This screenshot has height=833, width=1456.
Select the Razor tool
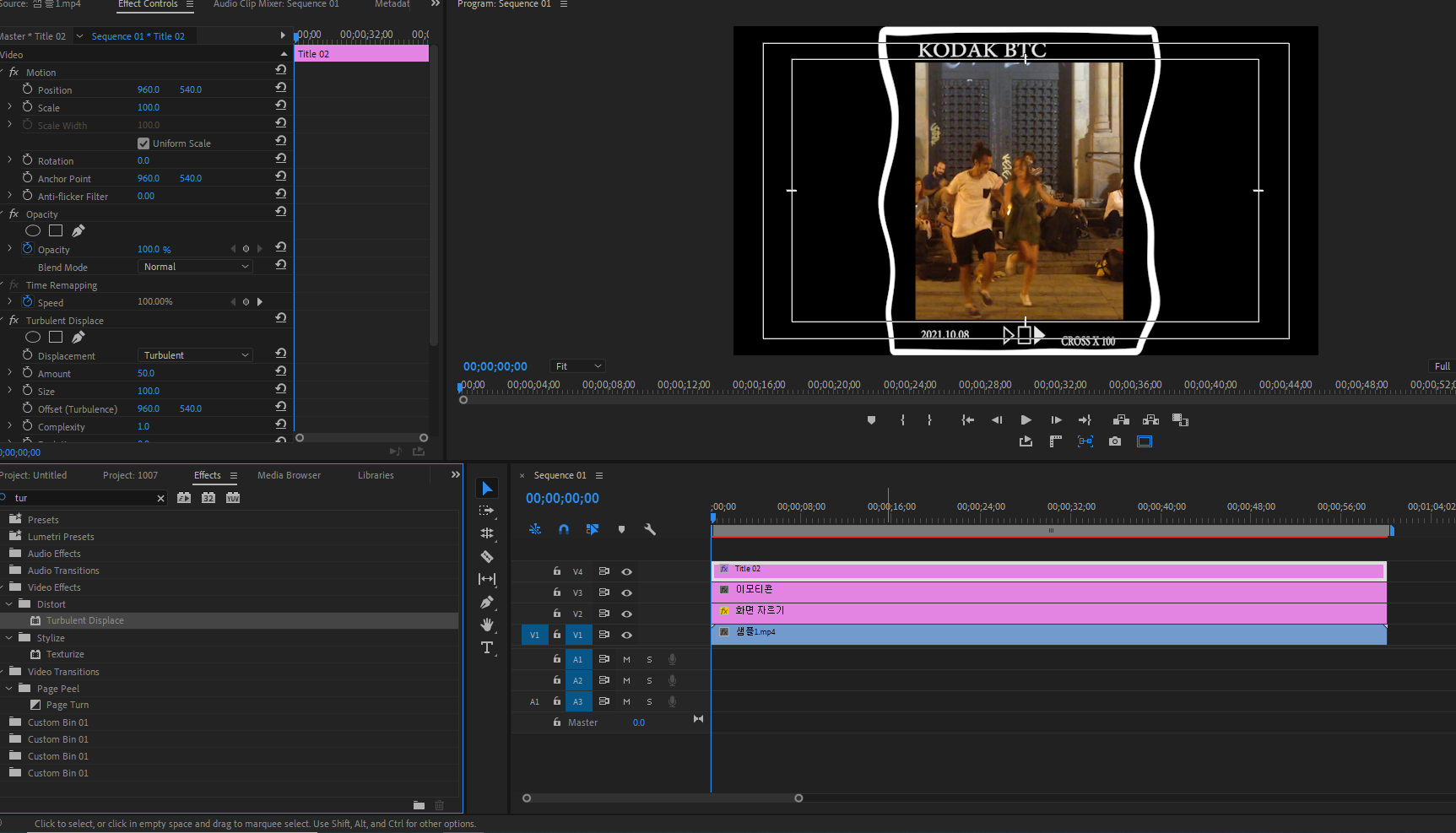click(x=487, y=556)
